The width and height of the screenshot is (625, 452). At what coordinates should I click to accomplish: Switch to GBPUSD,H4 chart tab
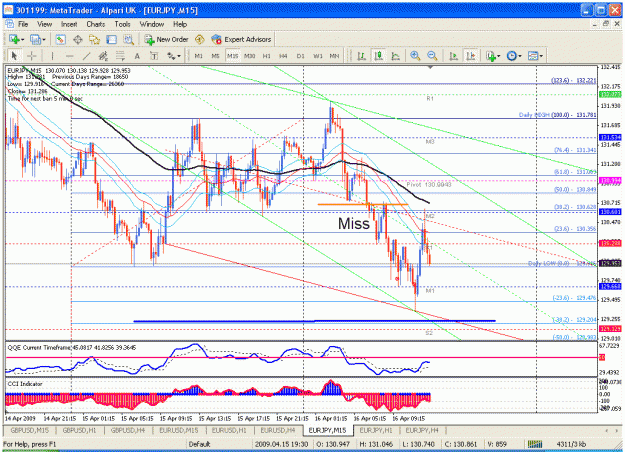point(128,430)
